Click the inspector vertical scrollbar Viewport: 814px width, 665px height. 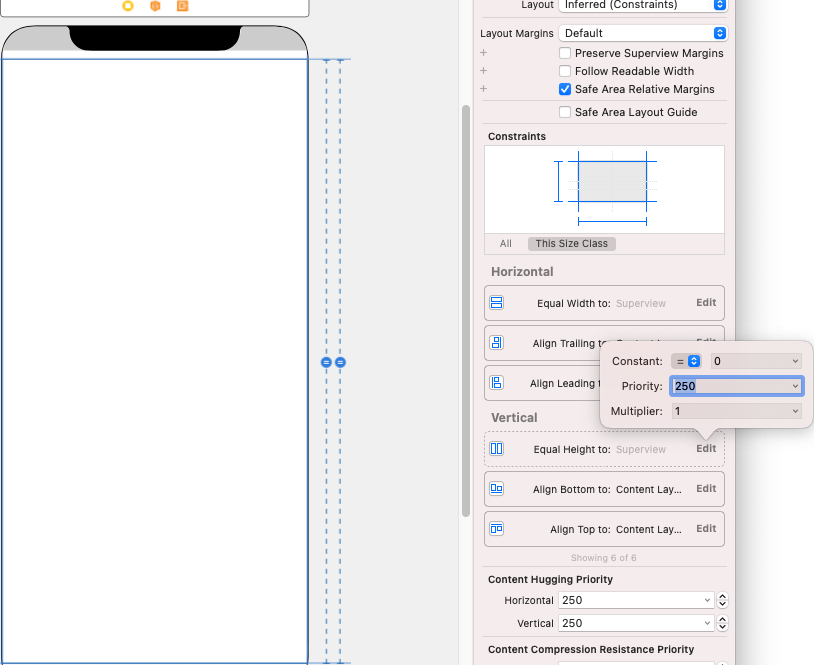(x=466, y=310)
